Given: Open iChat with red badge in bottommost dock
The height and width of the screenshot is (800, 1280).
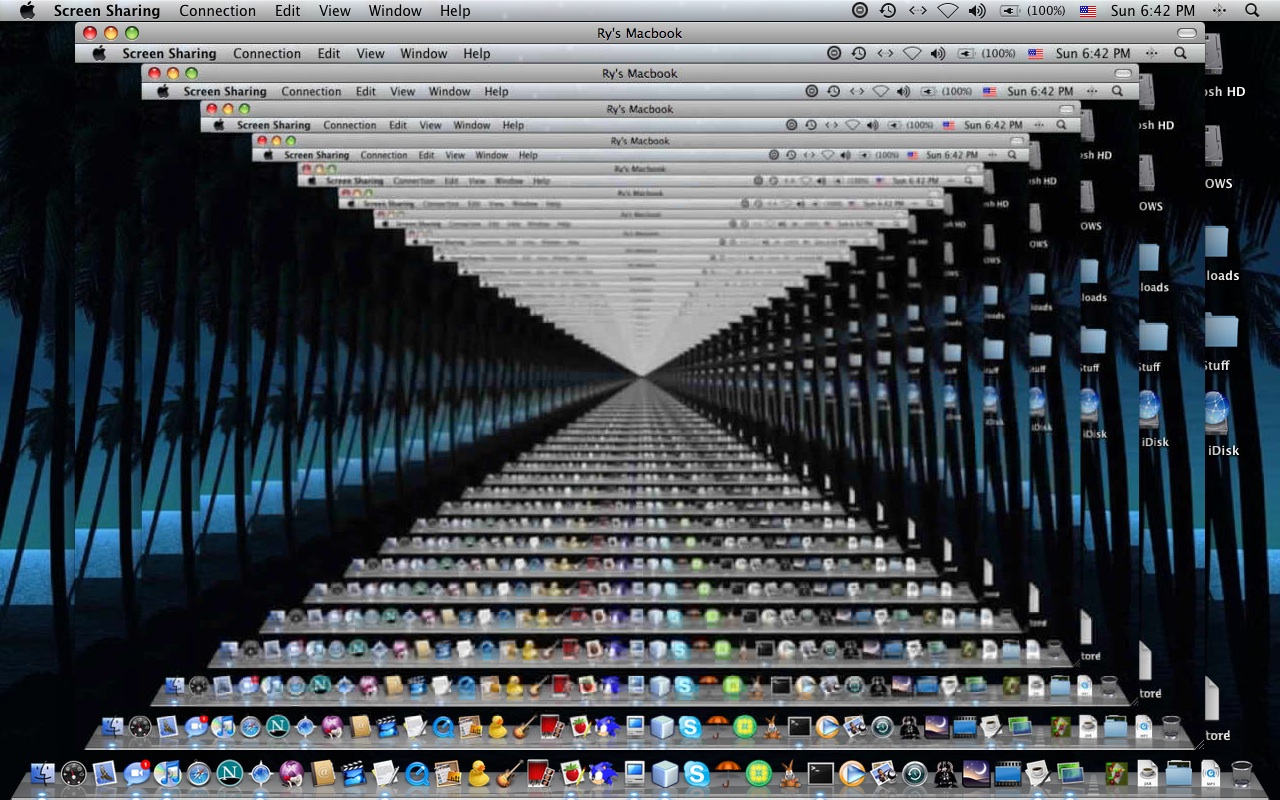Looking at the screenshot, I should click(137, 773).
